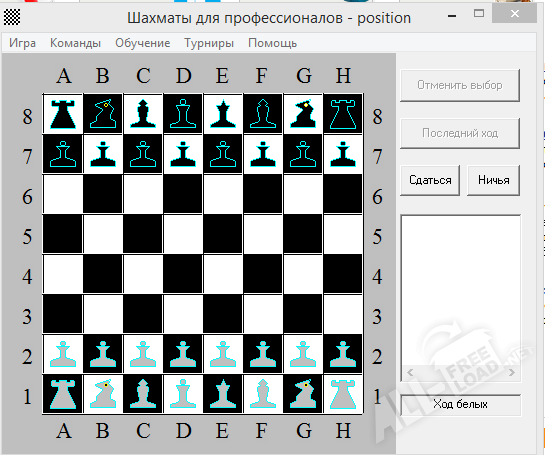545x455 pixels.
Task: Select the white knight on G1
Action: [x=303, y=394]
